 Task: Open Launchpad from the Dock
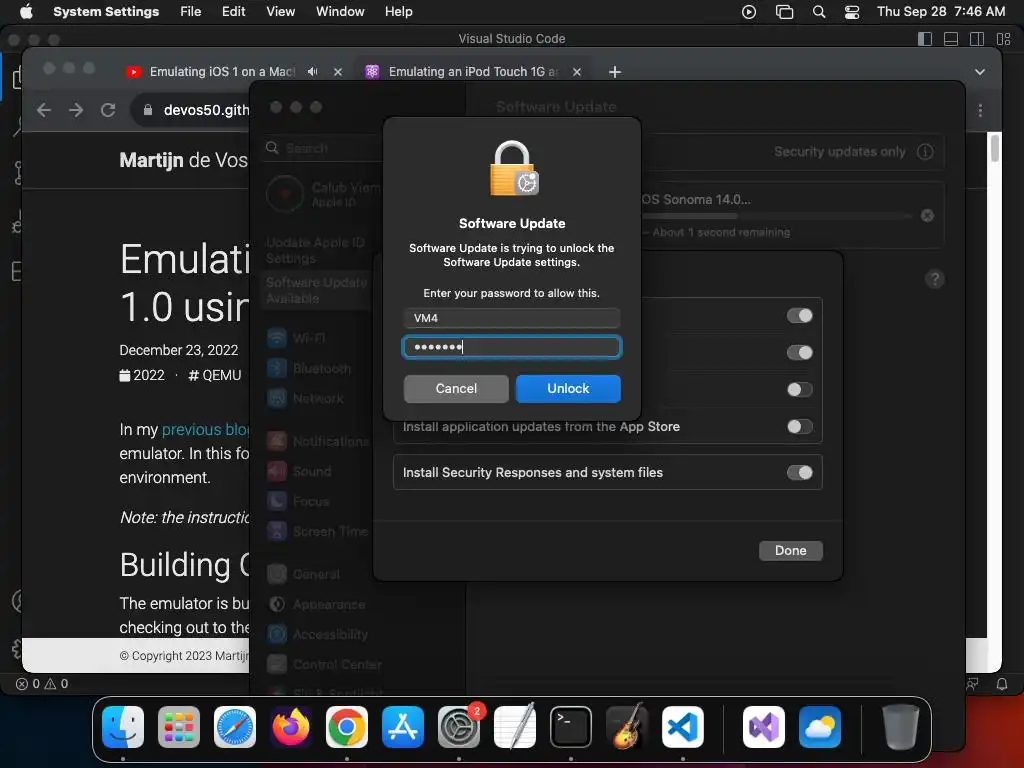(x=179, y=727)
